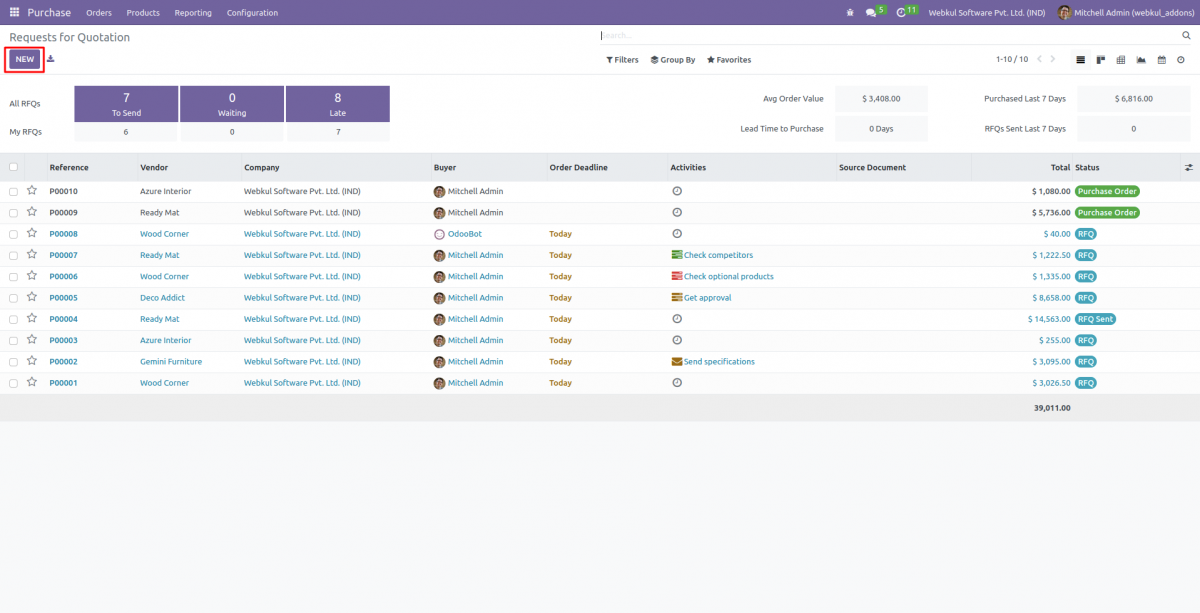Open the Orders menu

tap(98, 12)
